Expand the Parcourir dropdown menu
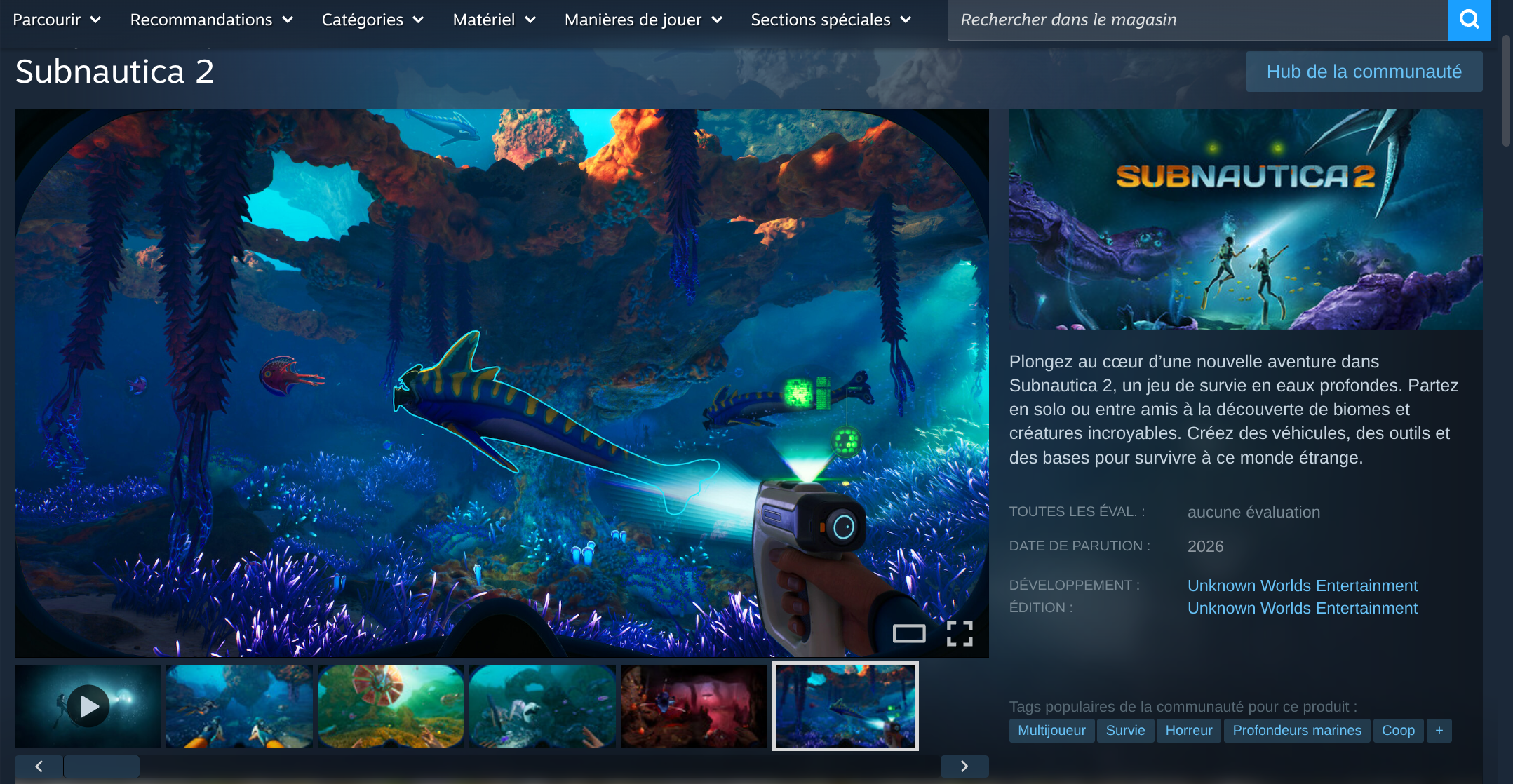Image resolution: width=1513 pixels, height=784 pixels. tap(57, 20)
